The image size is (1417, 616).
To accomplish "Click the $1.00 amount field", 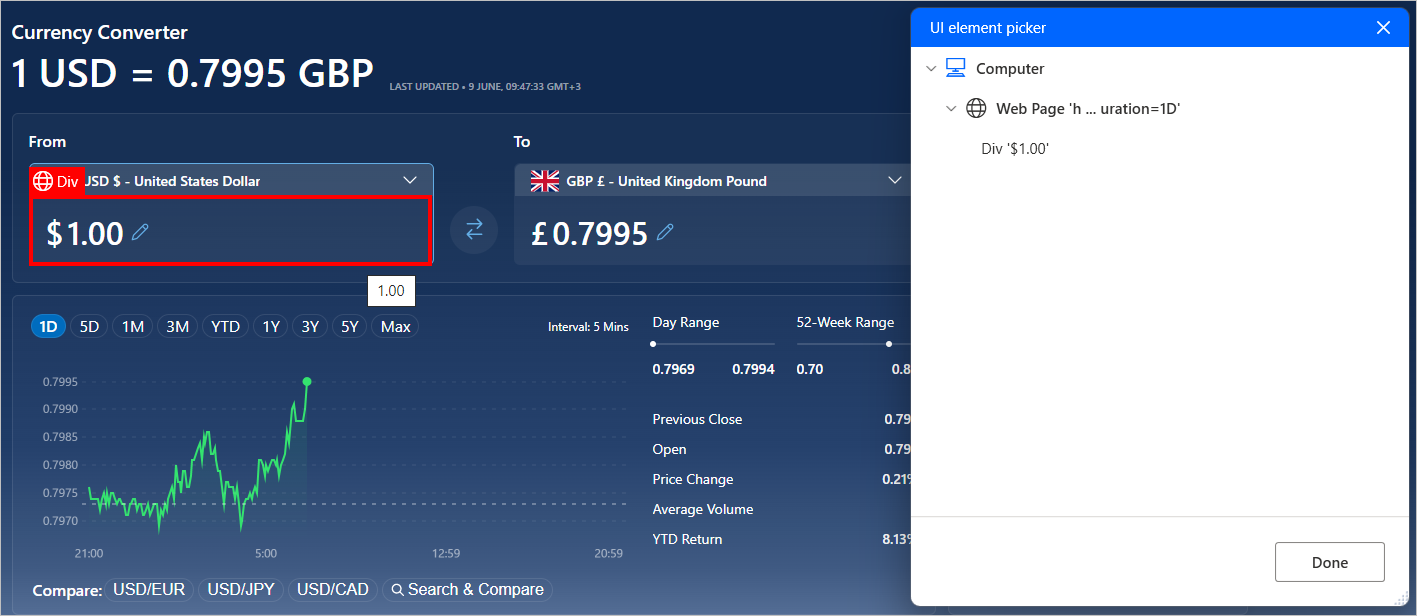I will (231, 231).
